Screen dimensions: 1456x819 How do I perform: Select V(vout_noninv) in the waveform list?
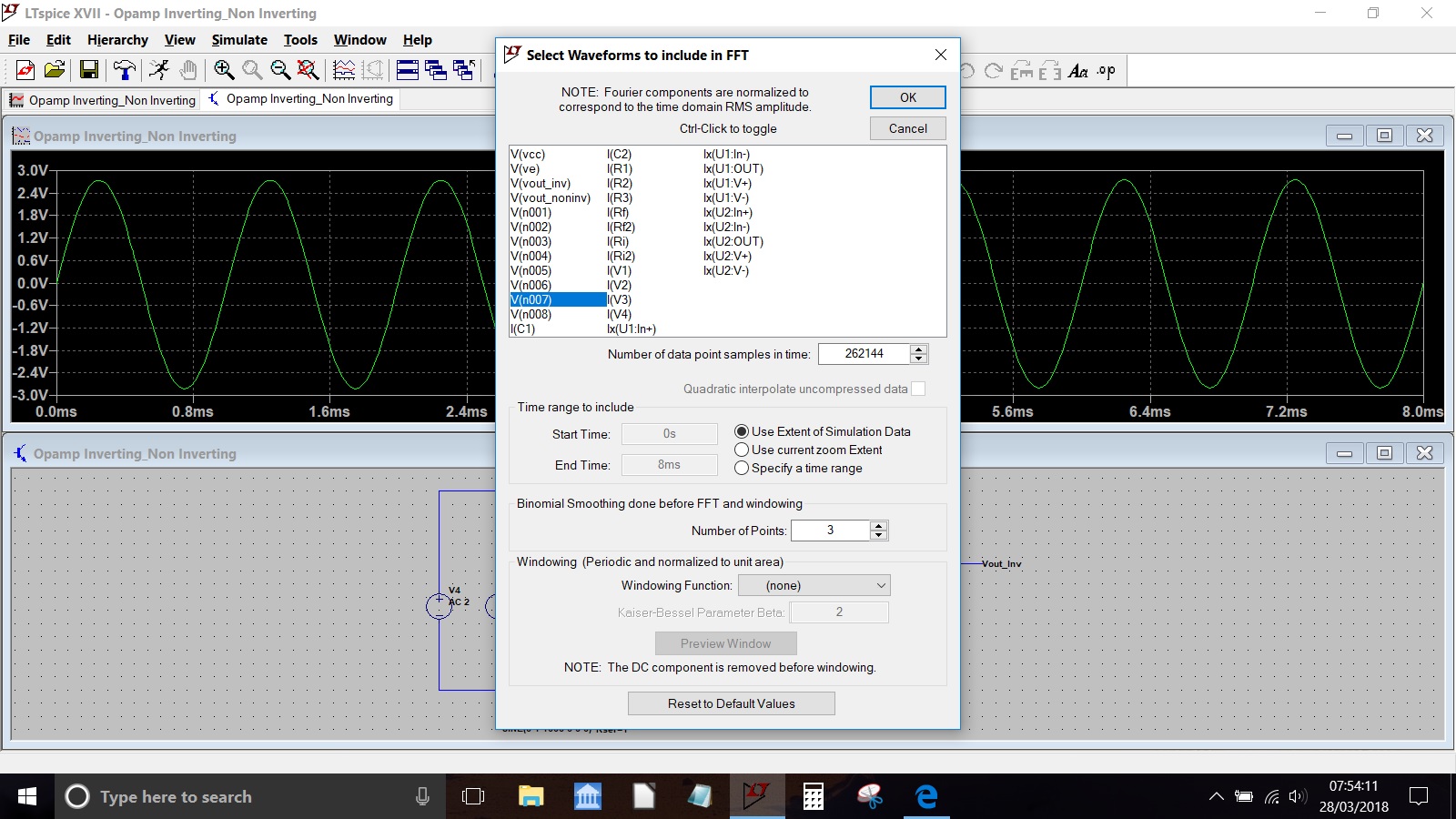[x=551, y=197]
